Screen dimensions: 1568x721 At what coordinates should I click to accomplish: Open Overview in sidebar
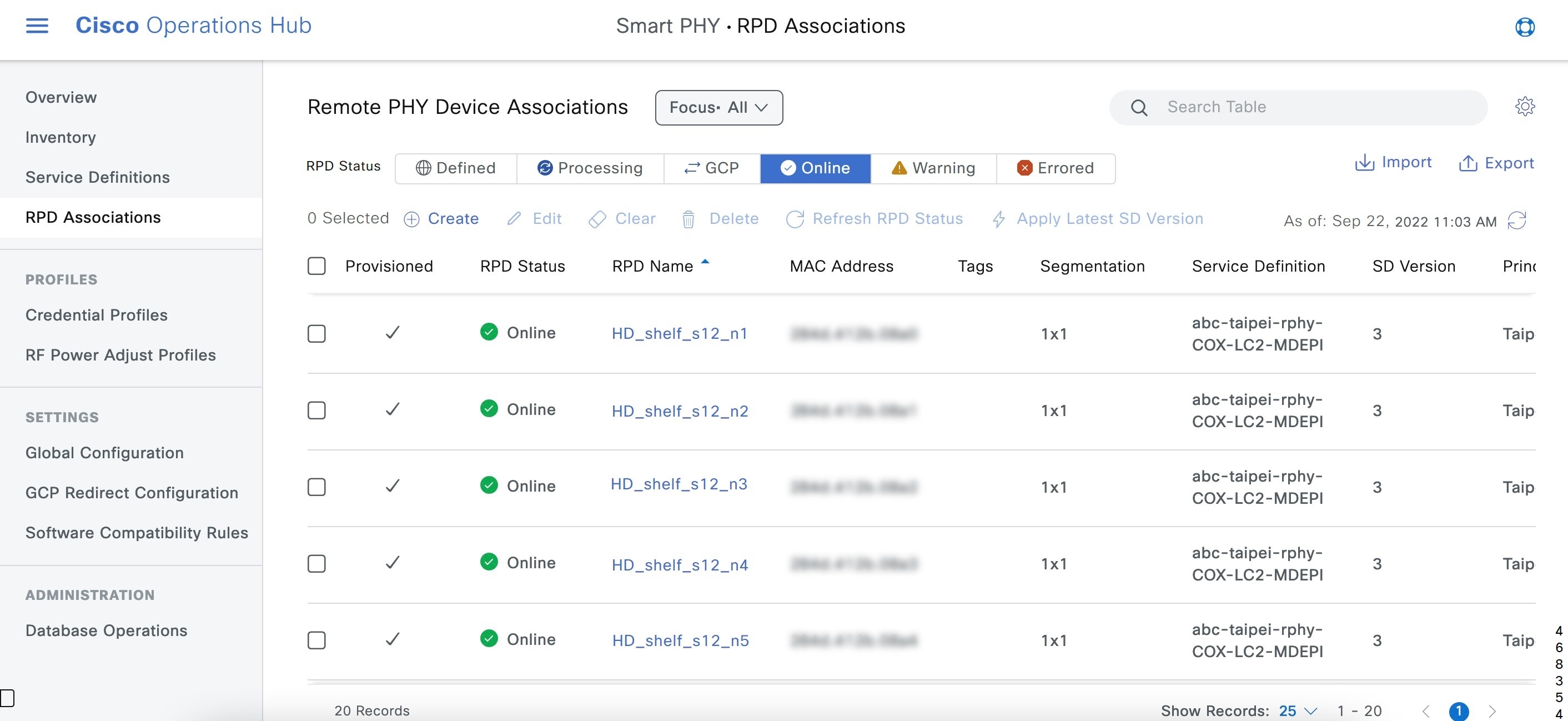(61, 97)
